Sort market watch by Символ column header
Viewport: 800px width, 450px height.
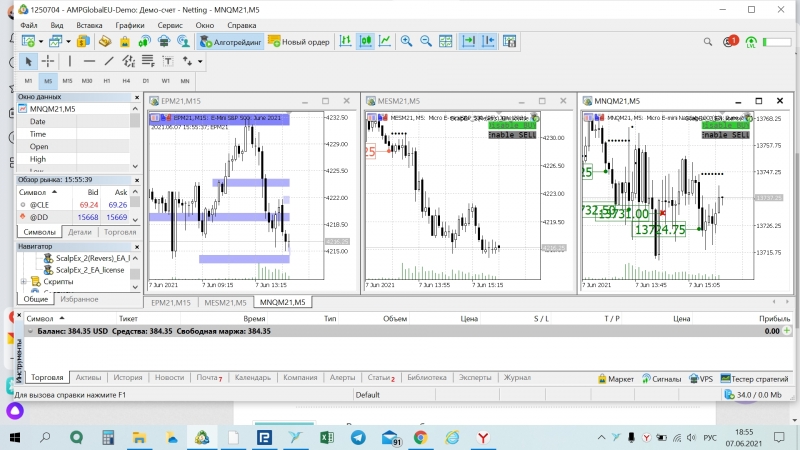pyautogui.click(x=33, y=192)
